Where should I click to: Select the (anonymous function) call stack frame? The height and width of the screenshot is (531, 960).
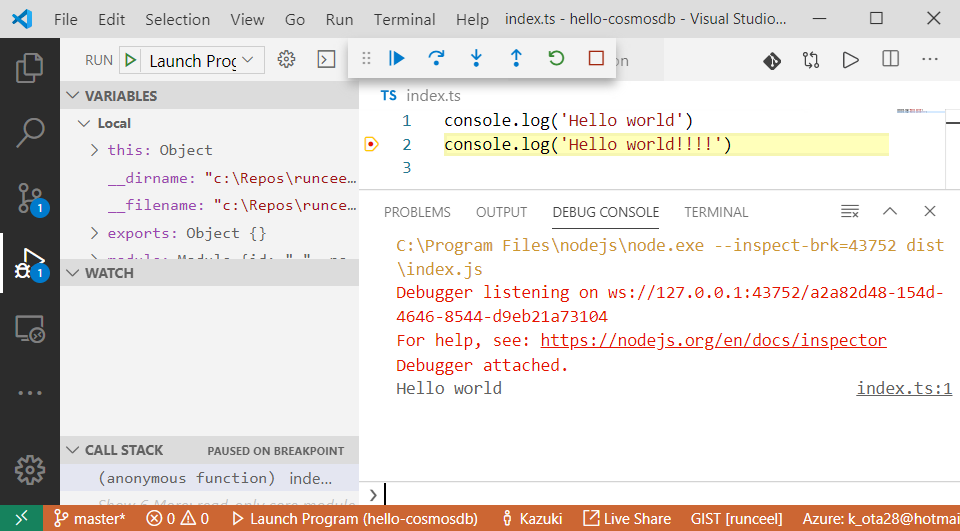point(209,478)
